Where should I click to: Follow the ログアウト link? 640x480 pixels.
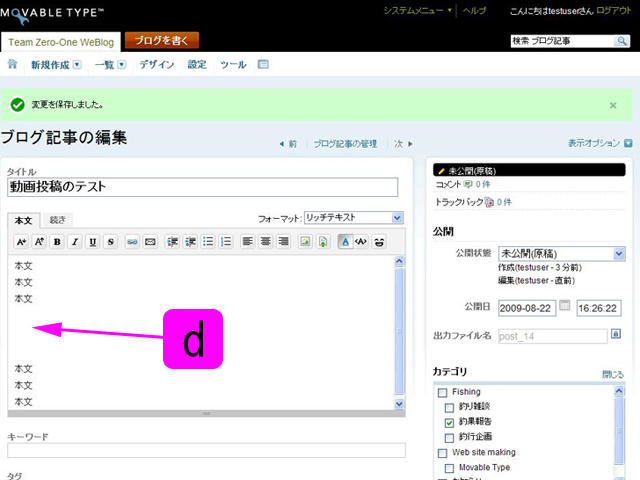[x=613, y=10]
